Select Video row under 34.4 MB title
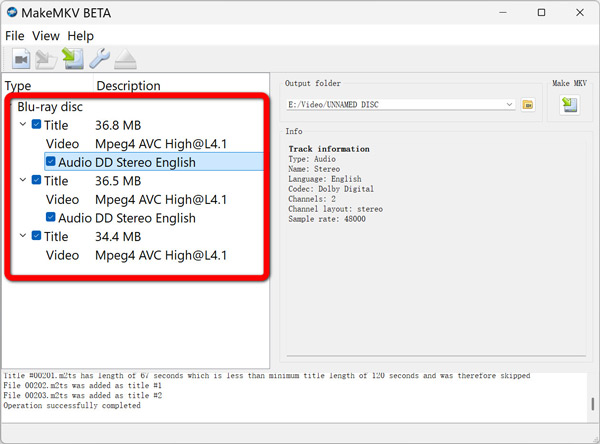This screenshot has width=600, height=444. (x=136, y=255)
